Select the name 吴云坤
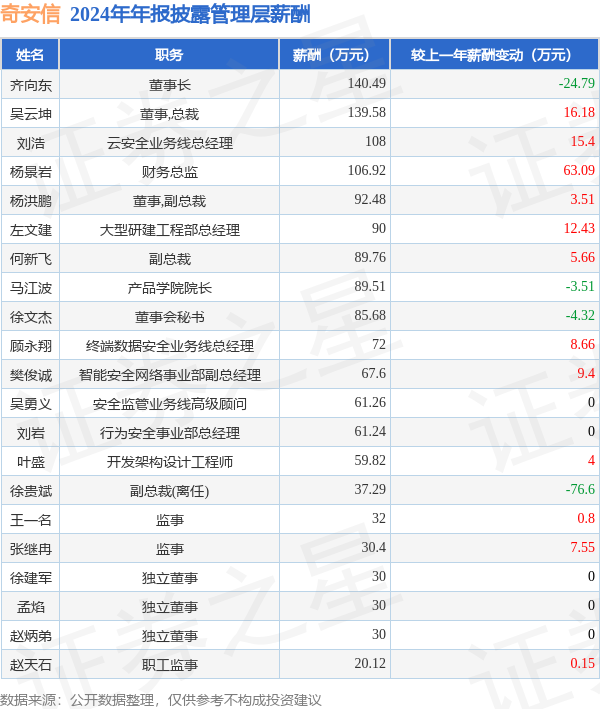Viewport: 600px width, 709px height. 31,114
